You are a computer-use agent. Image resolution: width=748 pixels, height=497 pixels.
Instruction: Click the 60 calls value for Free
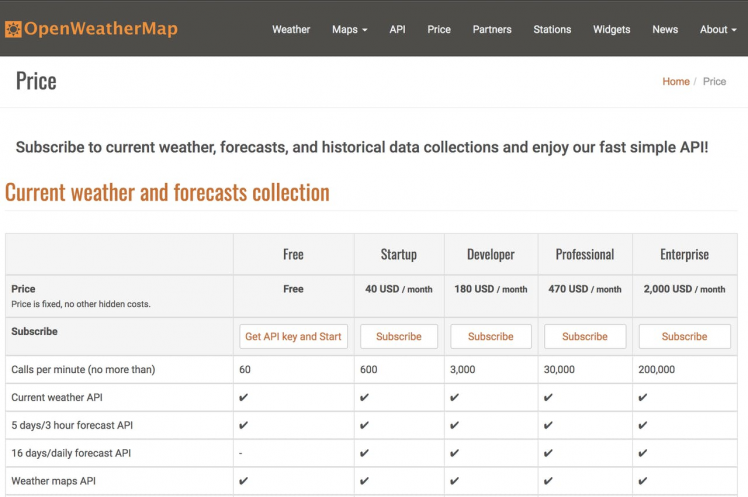pos(245,370)
